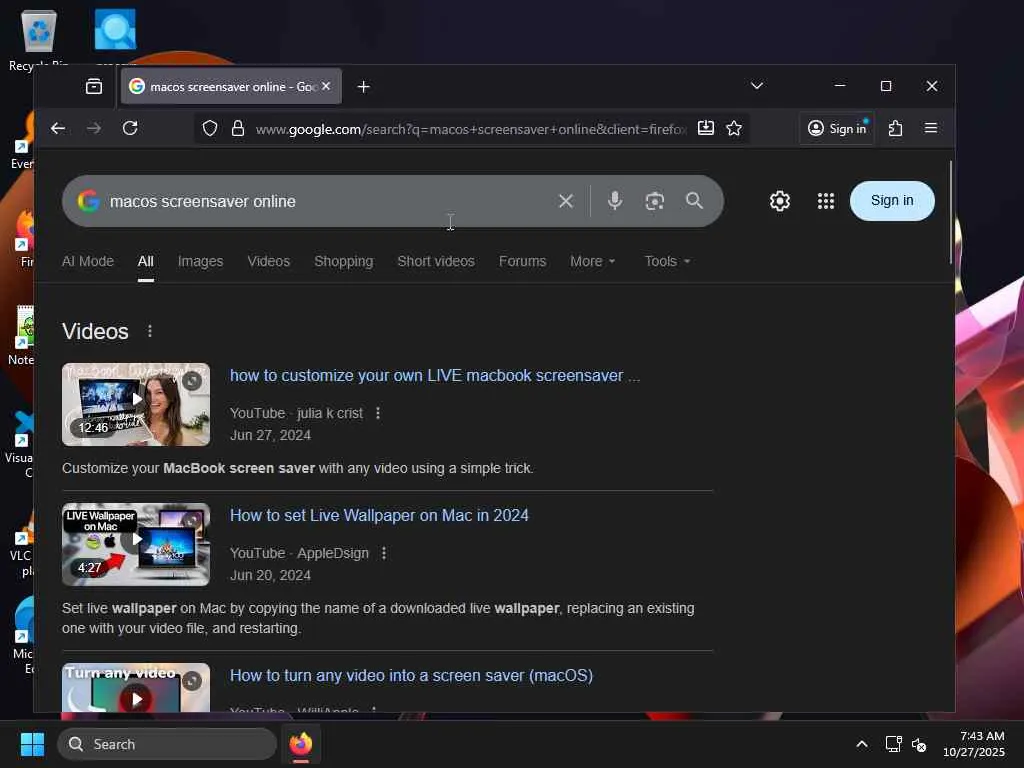The width and height of the screenshot is (1024, 768).
Task: Open Recycle Bin desktop icon
Action: [39, 39]
